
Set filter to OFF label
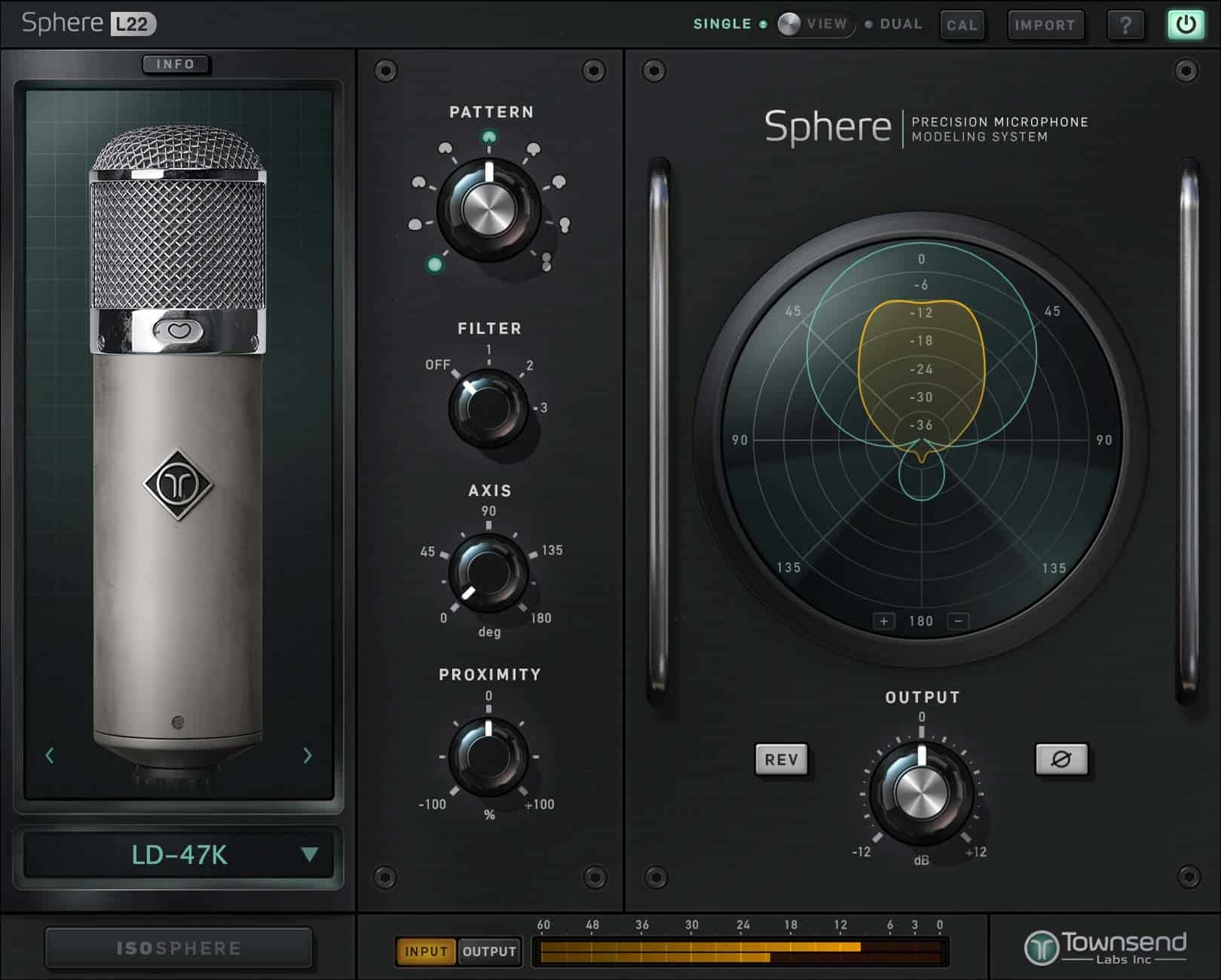[x=438, y=365]
